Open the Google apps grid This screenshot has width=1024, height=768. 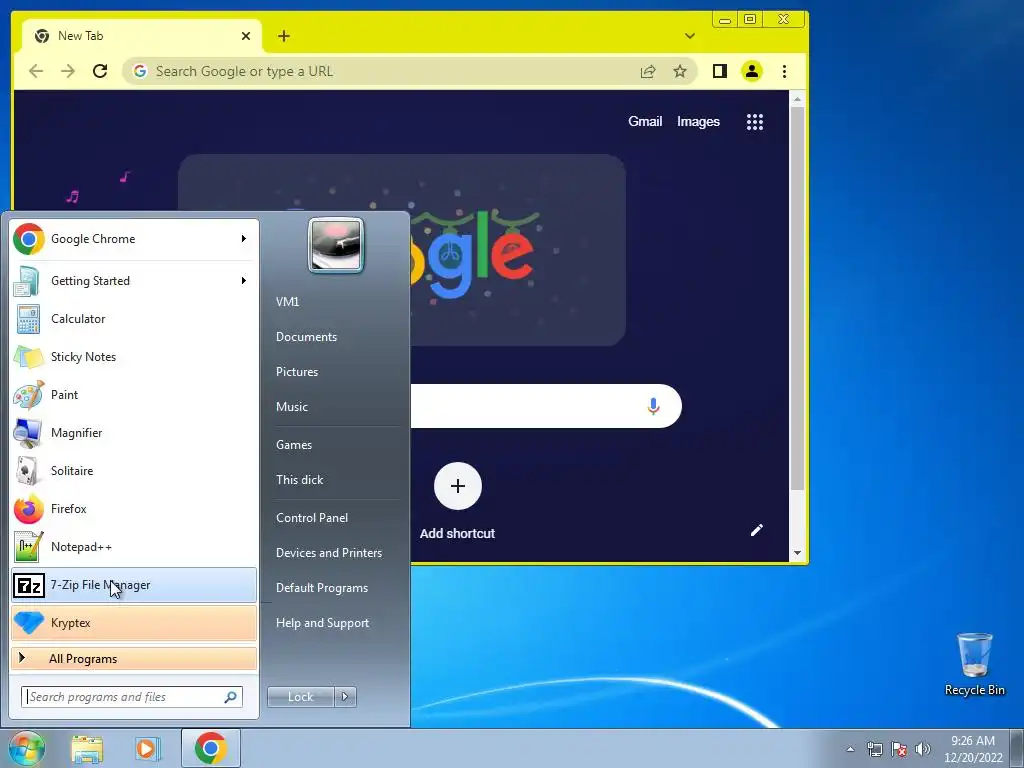point(755,121)
